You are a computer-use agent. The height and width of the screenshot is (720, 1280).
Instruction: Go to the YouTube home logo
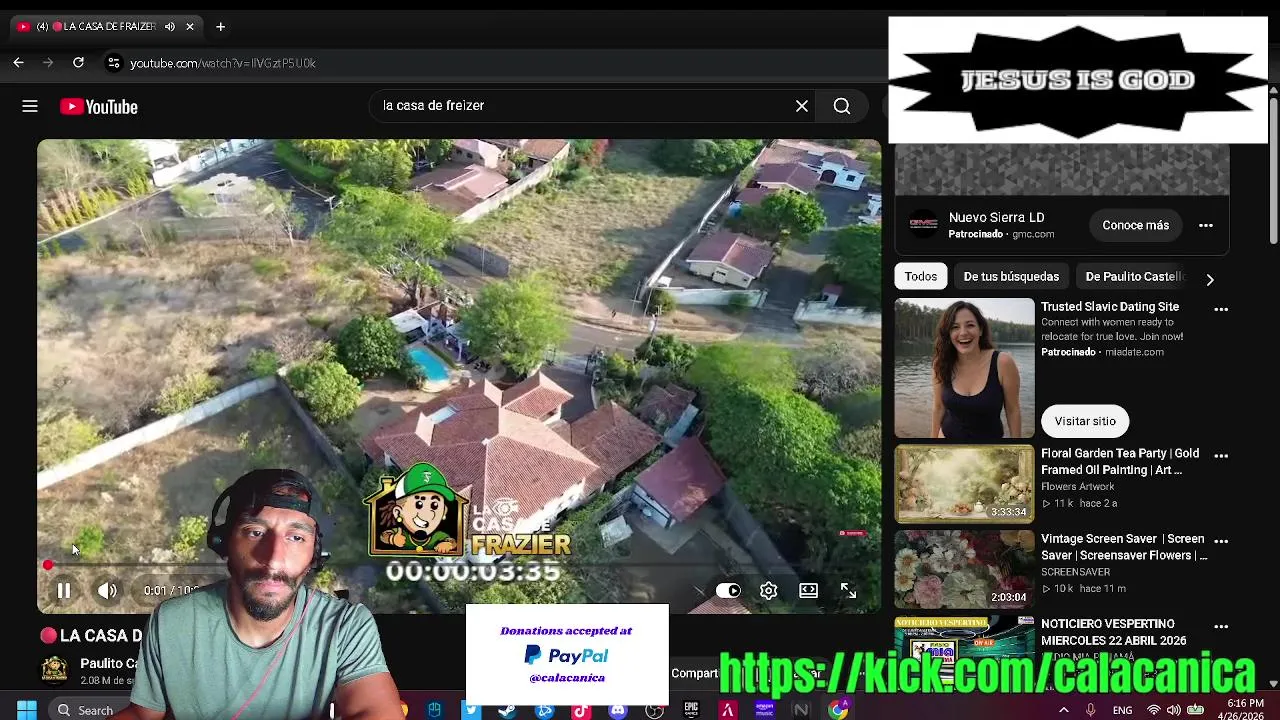(99, 107)
